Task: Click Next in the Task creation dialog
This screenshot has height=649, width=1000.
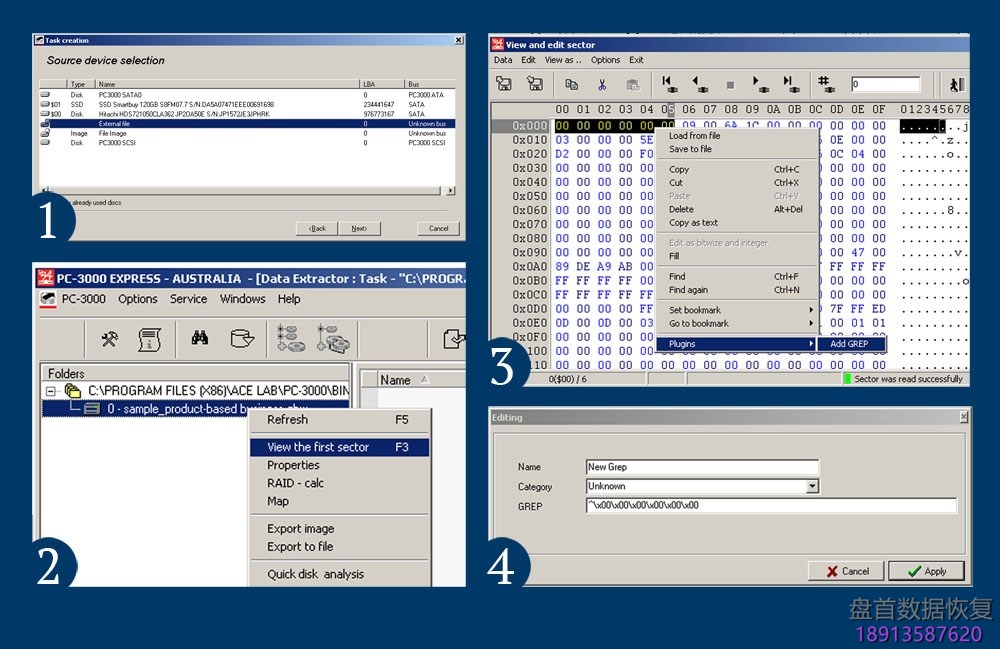Action: (x=358, y=228)
